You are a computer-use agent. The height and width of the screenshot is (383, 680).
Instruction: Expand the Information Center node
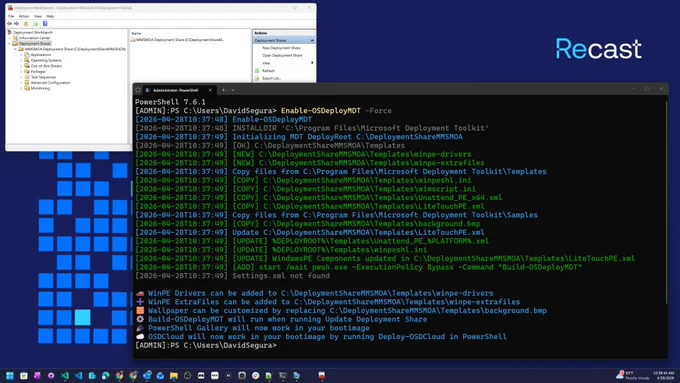pyautogui.click(x=10, y=38)
